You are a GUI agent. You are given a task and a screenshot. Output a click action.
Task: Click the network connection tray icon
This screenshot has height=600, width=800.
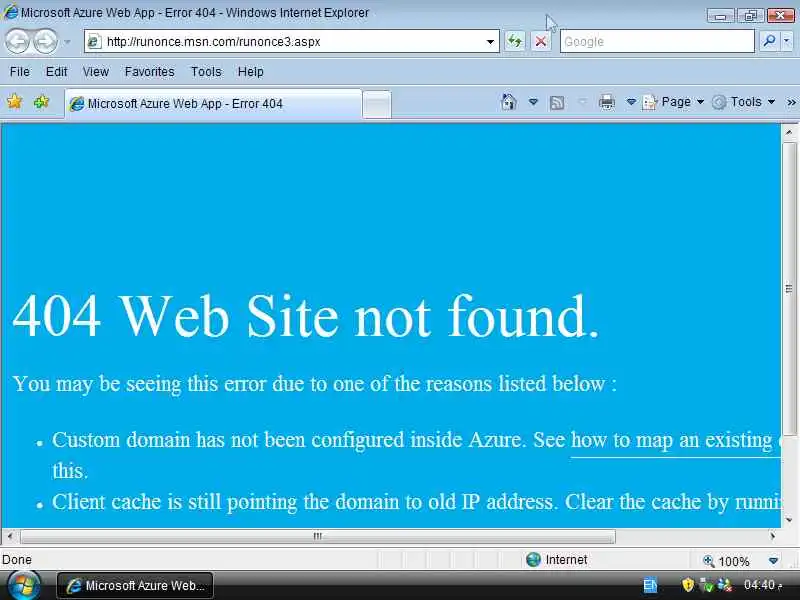706,585
